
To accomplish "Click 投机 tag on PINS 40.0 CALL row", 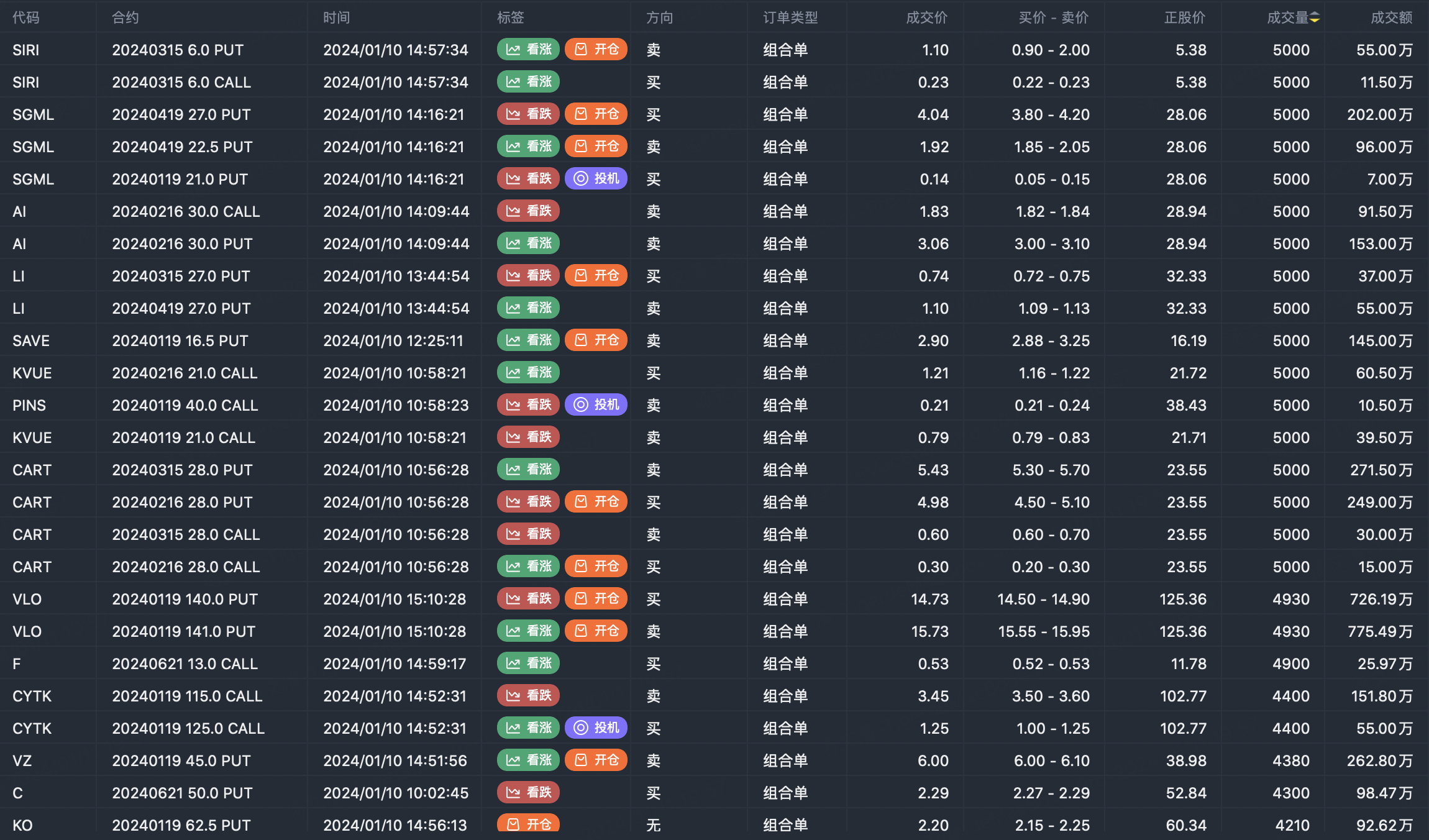I will coord(596,405).
